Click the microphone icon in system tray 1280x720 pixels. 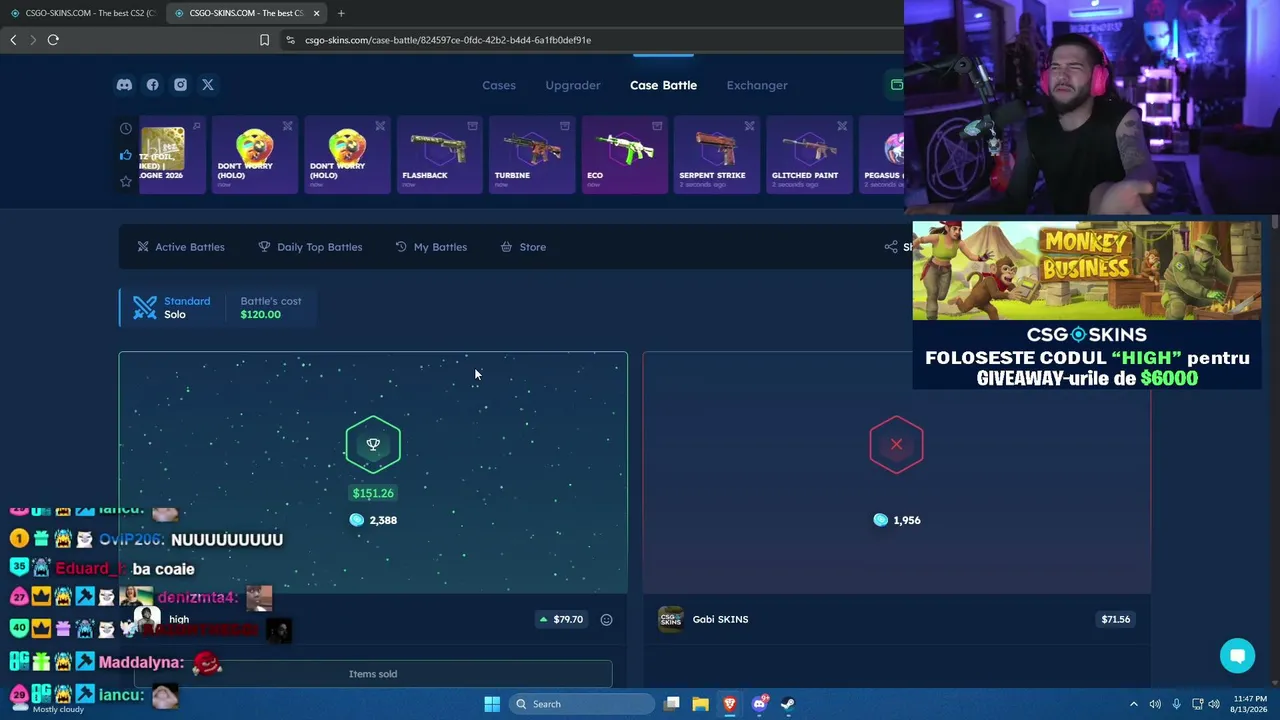[x=1176, y=704]
